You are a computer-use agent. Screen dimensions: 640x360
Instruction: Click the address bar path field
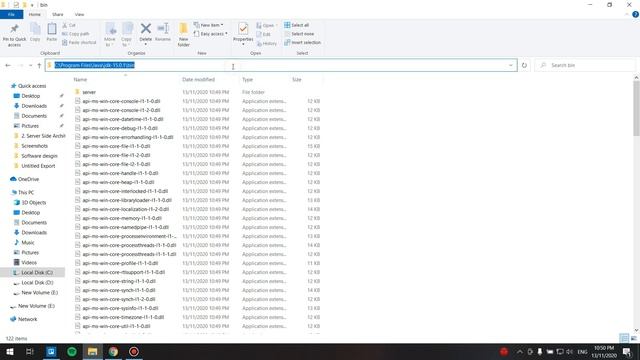281,65
